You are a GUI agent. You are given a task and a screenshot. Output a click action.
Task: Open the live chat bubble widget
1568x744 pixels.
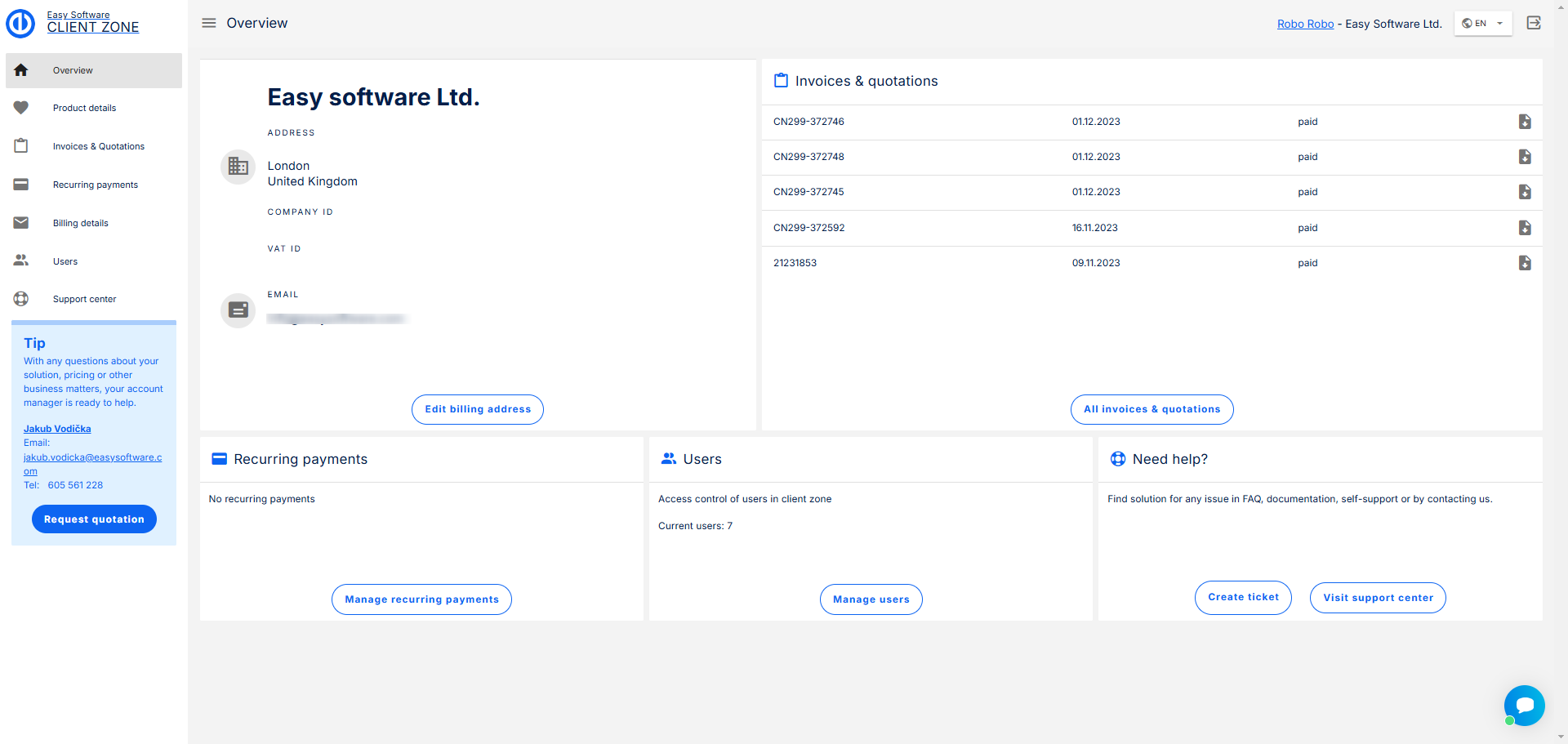(x=1524, y=705)
